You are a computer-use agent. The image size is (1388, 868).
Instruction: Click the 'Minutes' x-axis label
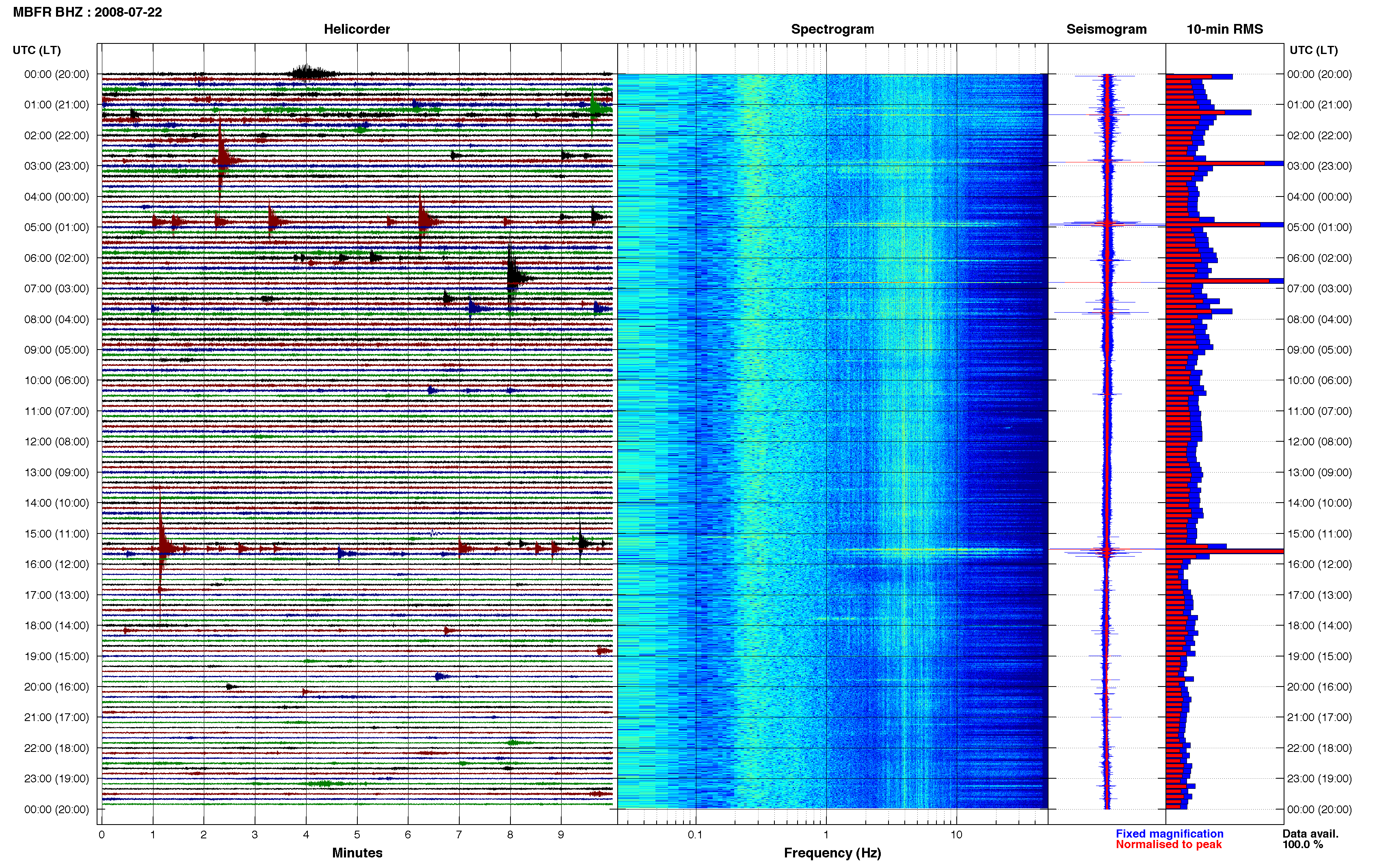pyautogui.click(x=357, y=853)
